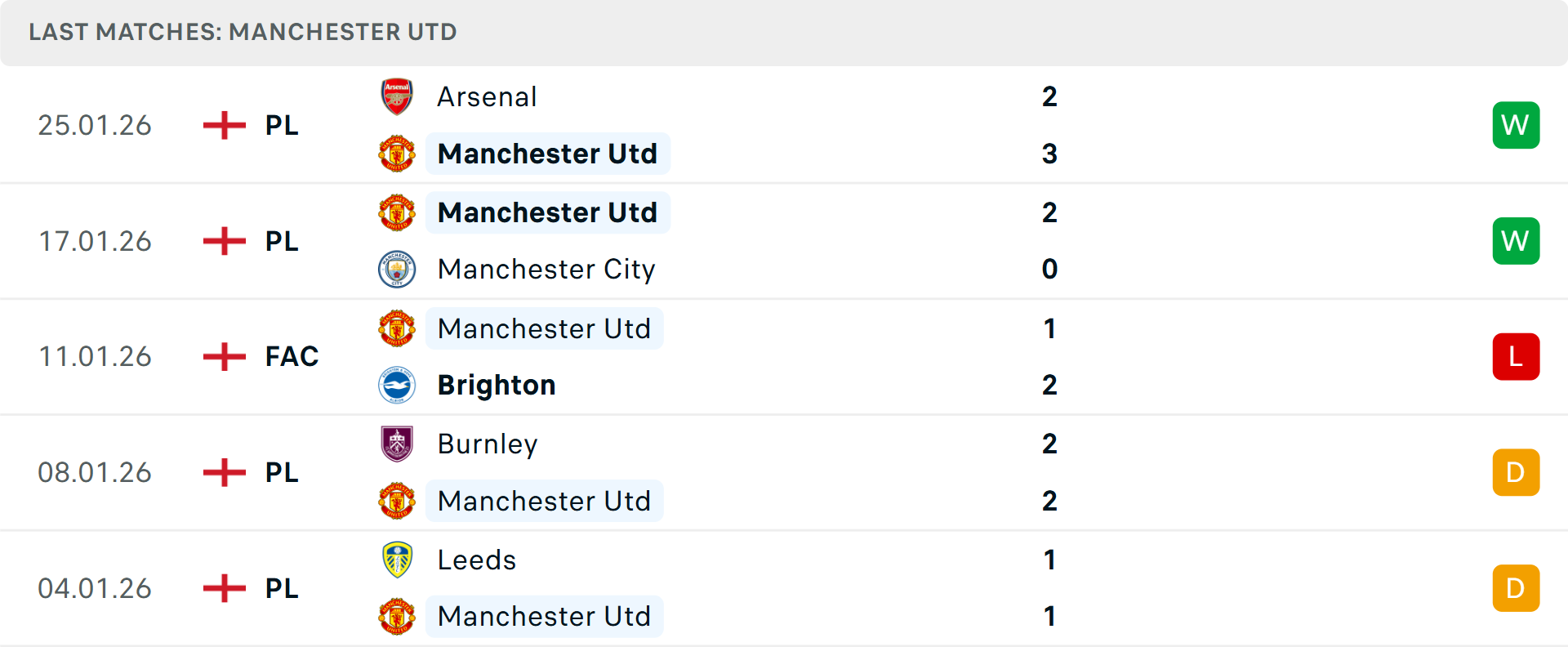The height and width of the screenshot is (647, 1568).
Task: Click the red L result badge
Action: tap(1515, 356)
